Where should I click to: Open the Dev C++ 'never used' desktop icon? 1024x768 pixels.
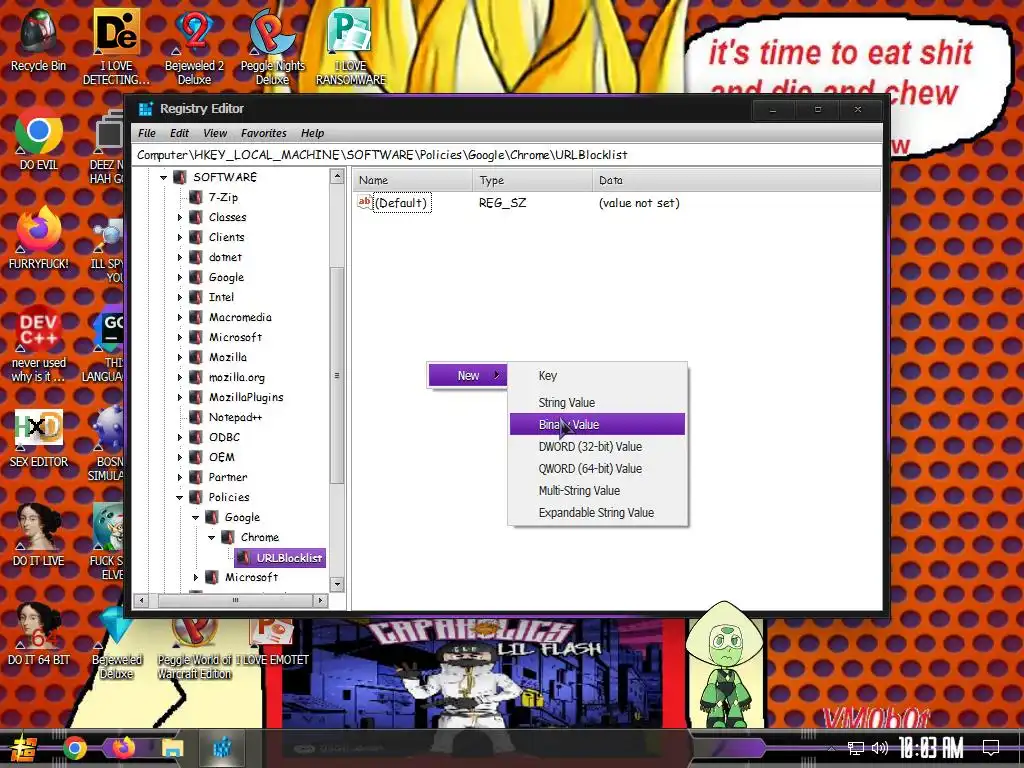tap(38, 344)
